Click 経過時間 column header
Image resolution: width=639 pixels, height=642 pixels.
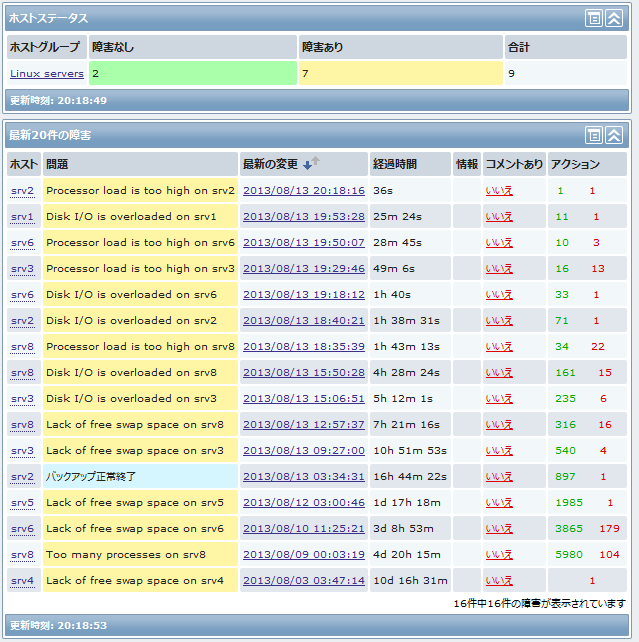pos(410,164)
